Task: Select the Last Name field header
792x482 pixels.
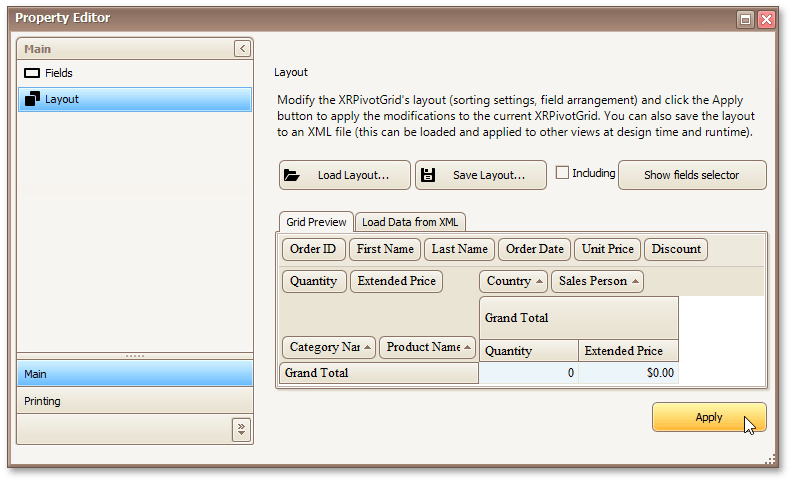Action: point(460,250)
